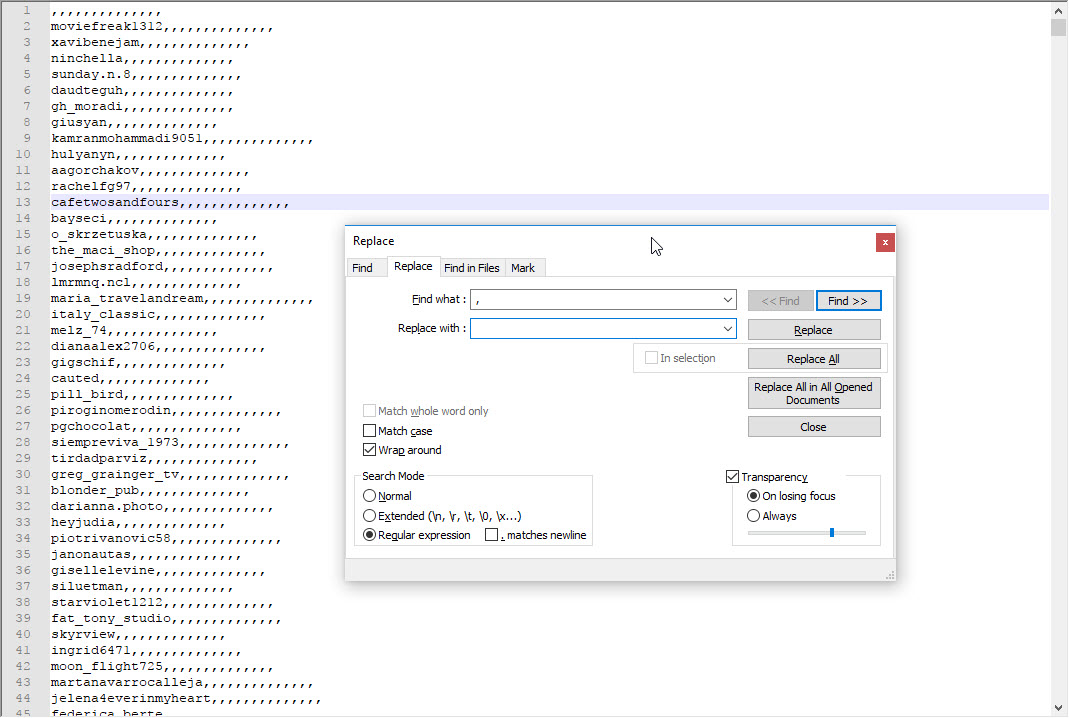1069x718 pixels.
Task: Select the Replace tab
Action: (413, 267)
